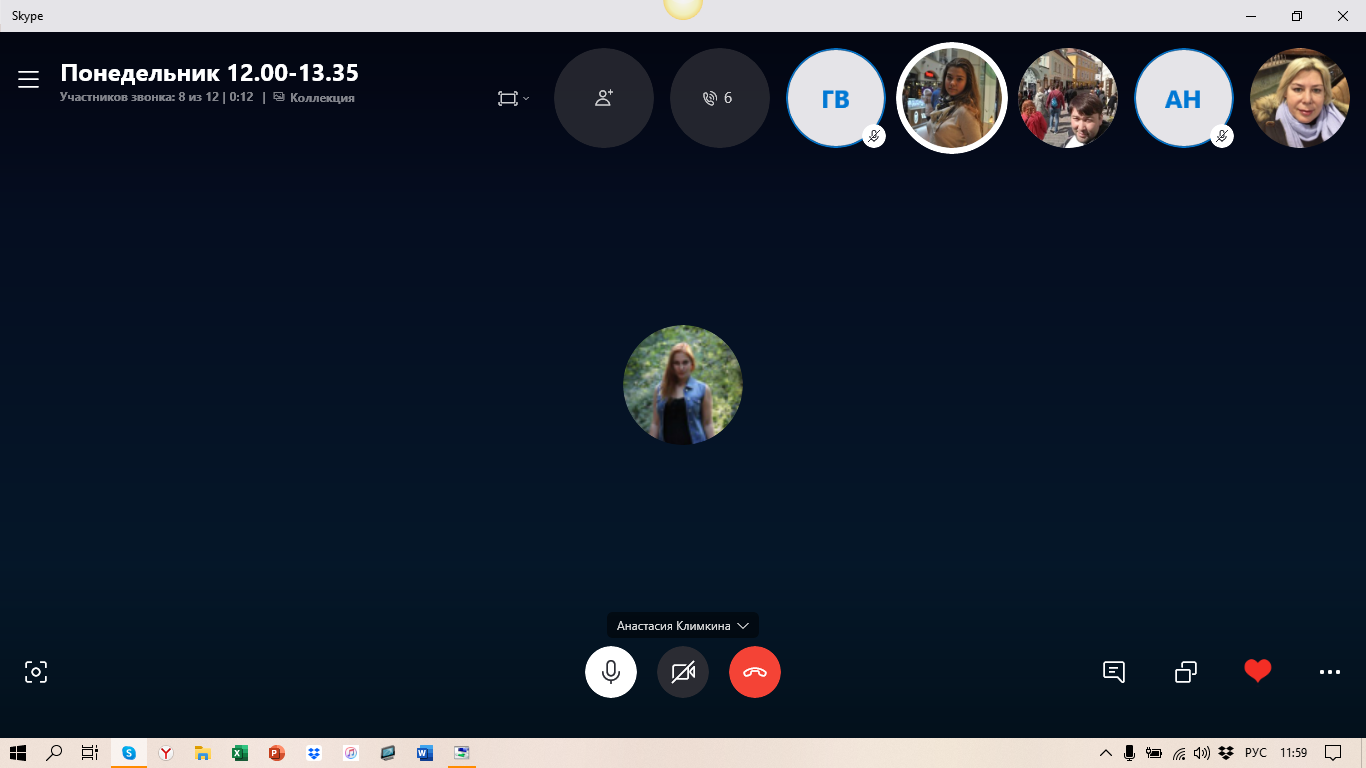Show the 6 more call participants
The image size is (1366, 768).
coord(719,98)
